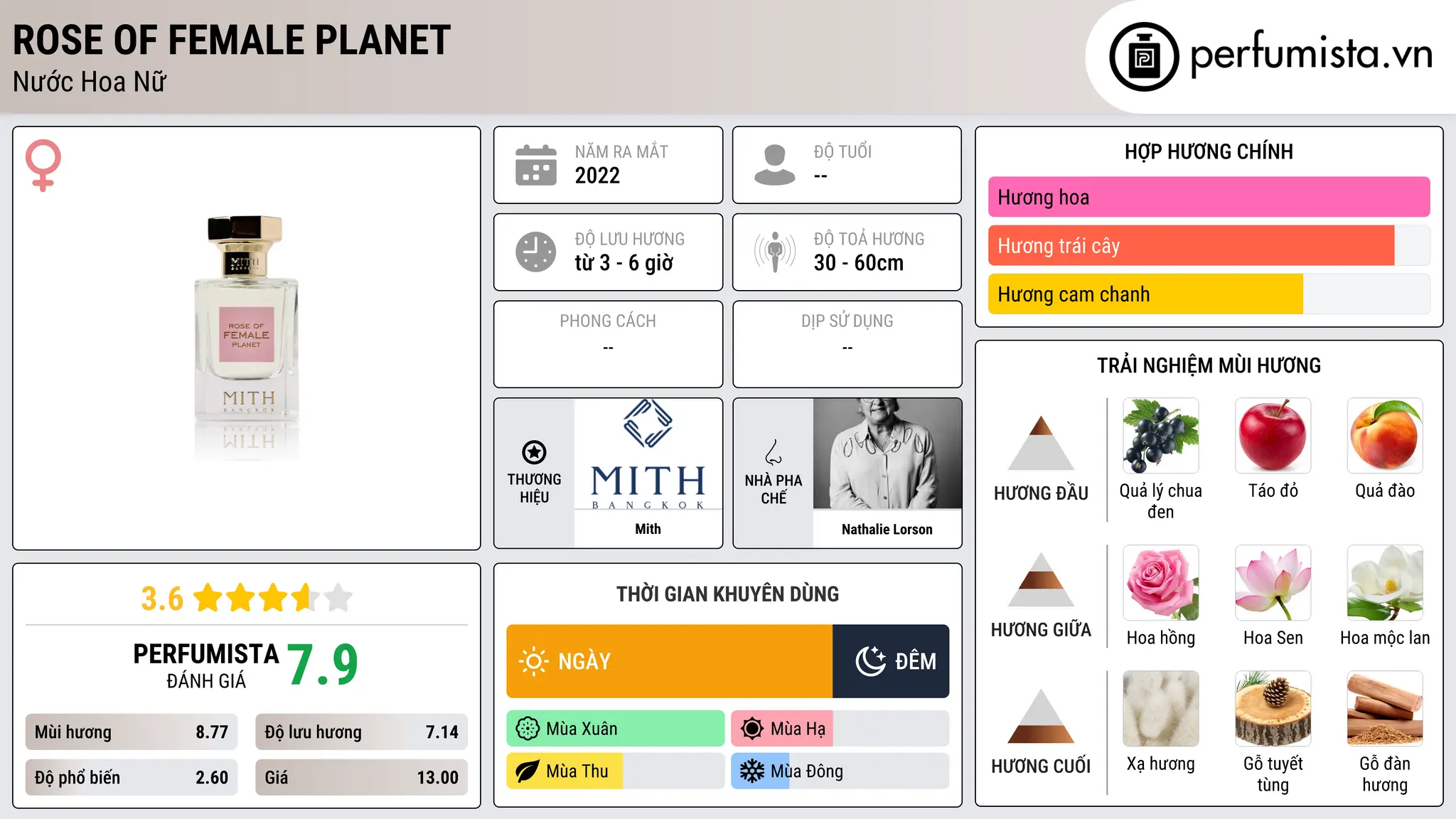
Task: Click the calendar icon beside Năm ra mắt
Action: tap(536, 165)
